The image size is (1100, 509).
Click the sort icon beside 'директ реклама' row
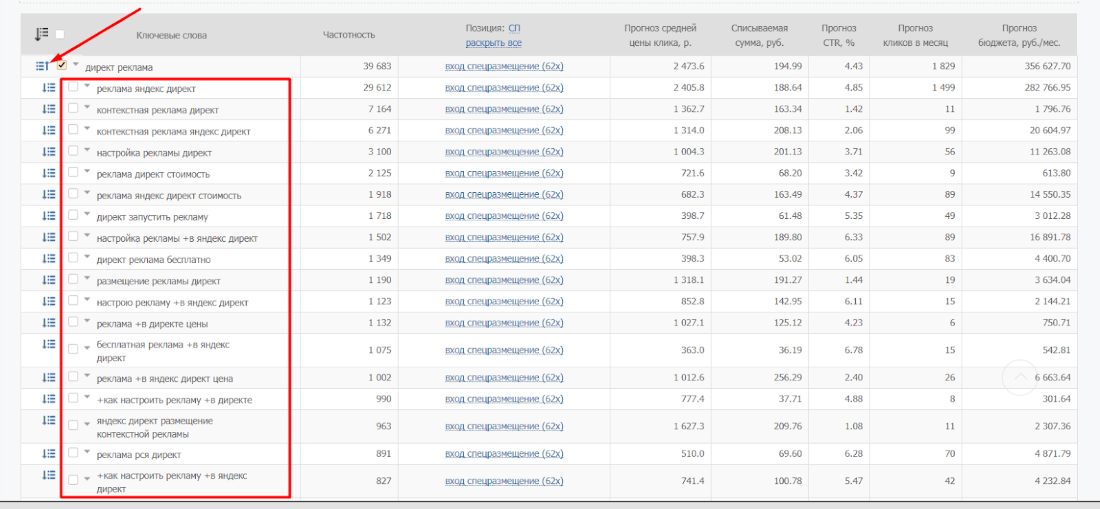tap(41, 66)
